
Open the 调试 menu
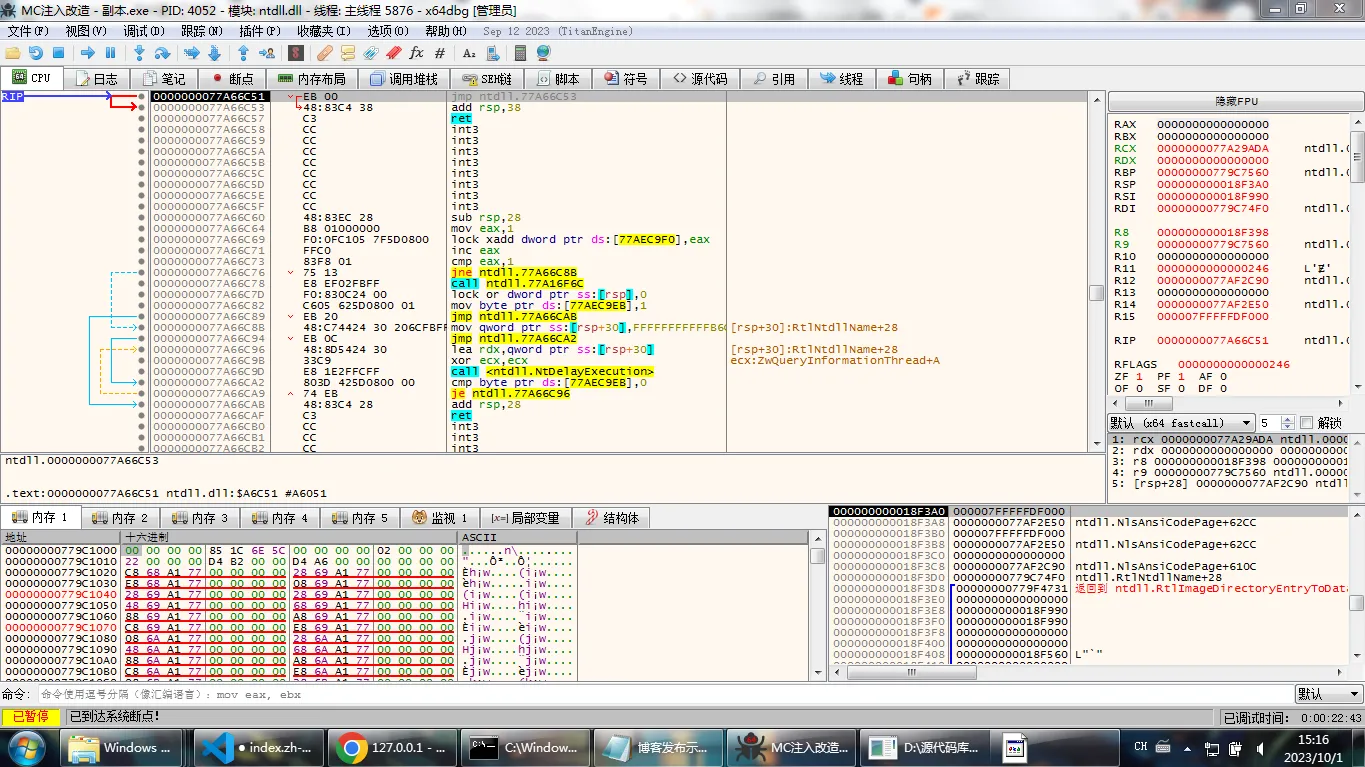143,31
